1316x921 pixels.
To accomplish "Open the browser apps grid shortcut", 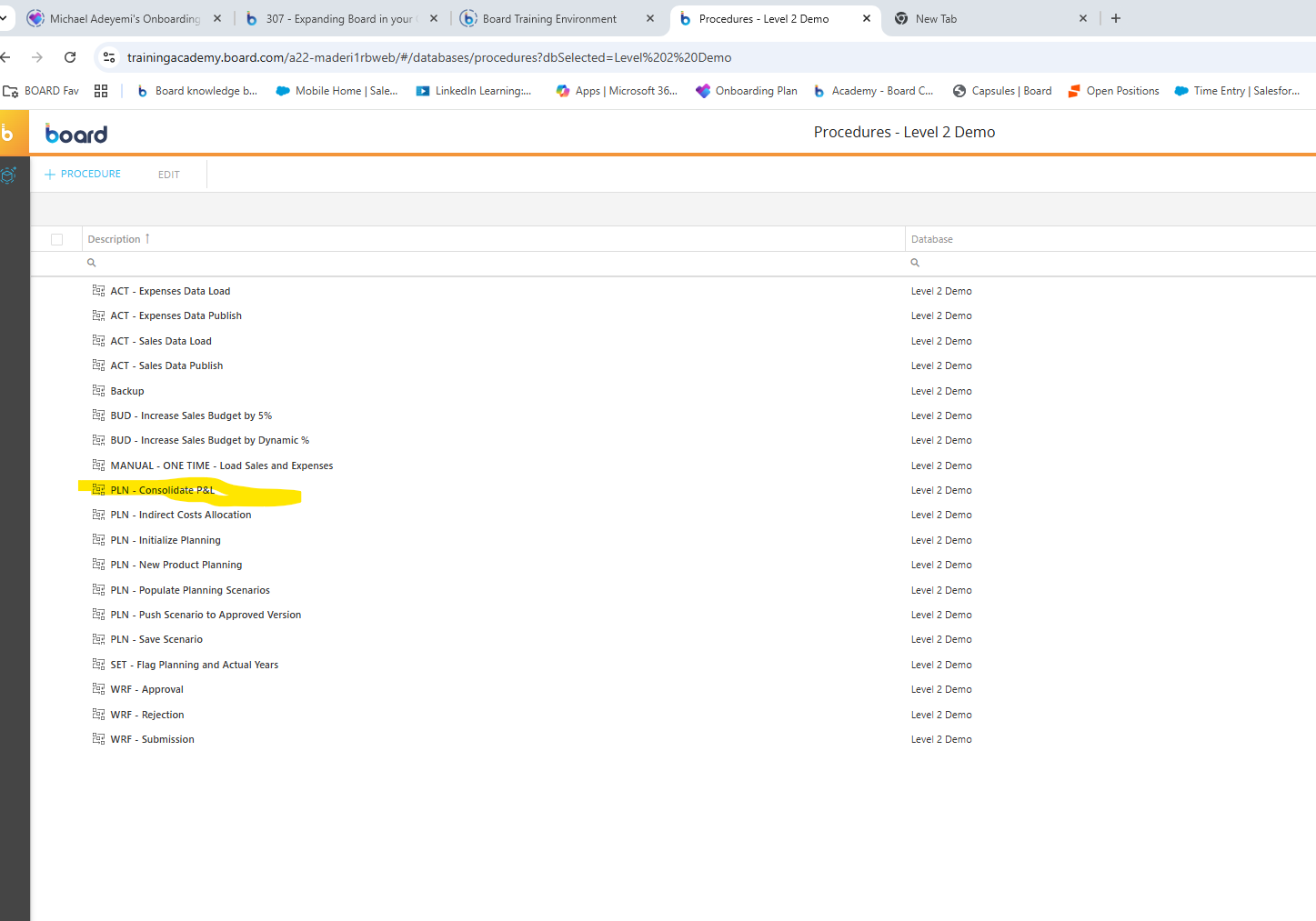I will (101, 91).
